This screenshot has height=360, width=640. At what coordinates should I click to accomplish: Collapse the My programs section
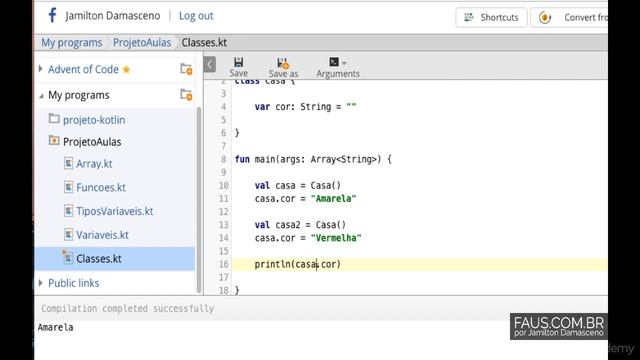point(41,96)
